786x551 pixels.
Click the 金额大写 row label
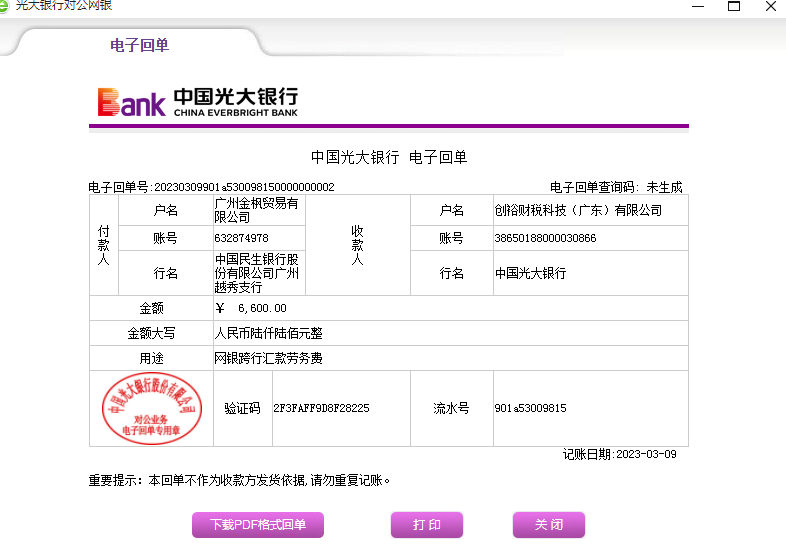(151, 333)
